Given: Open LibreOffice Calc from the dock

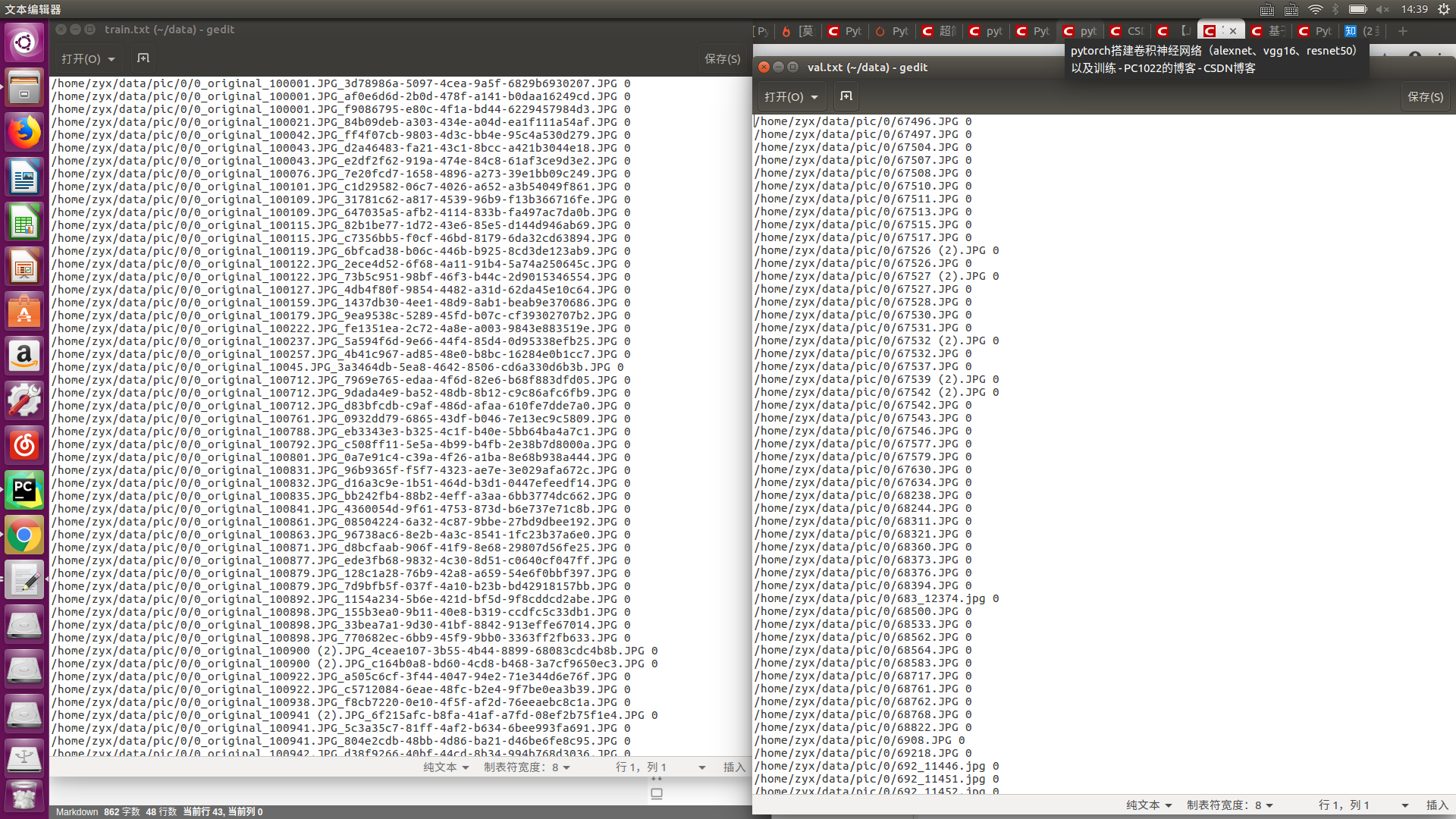Looking at the screenshot, I should click(x=24, y=221).
